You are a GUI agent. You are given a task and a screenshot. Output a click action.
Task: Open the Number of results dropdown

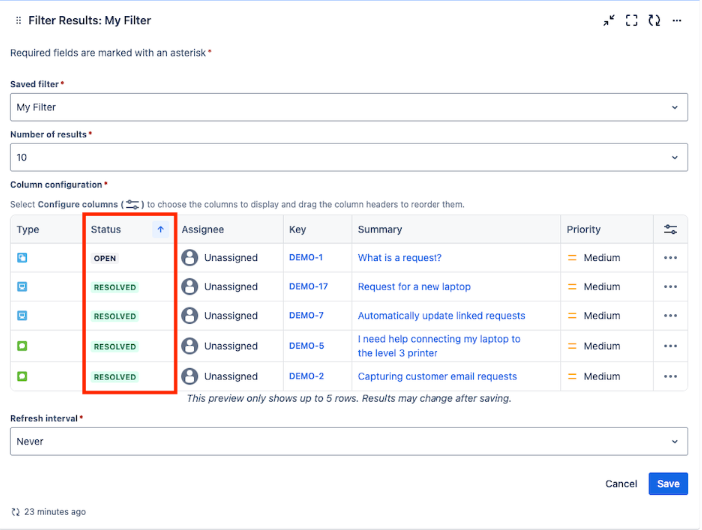coord(349,158)
